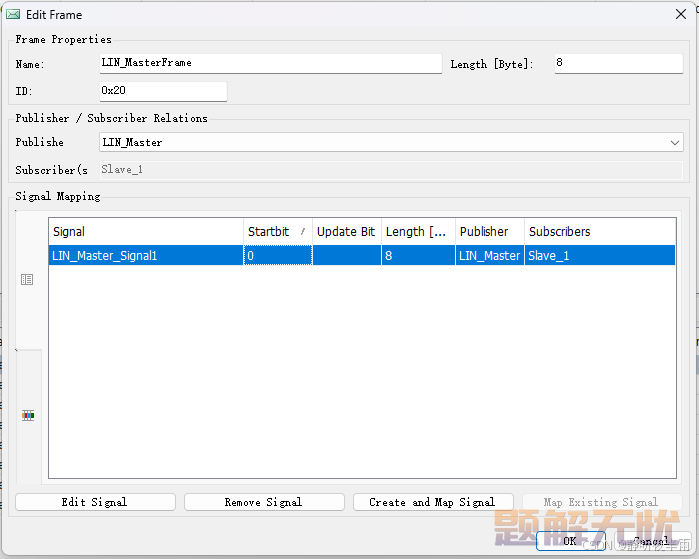Sort by the Update Bit column header
The image size is (699, 559).
(x=347, y=231)
